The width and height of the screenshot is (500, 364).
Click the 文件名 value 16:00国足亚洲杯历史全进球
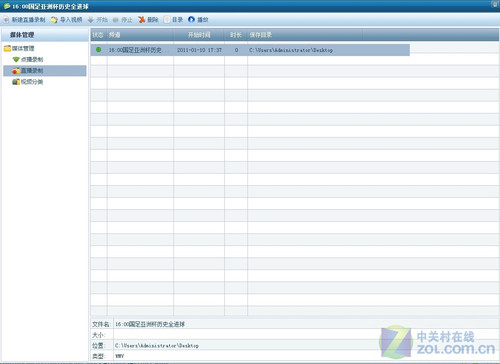[x=150, y=324]
